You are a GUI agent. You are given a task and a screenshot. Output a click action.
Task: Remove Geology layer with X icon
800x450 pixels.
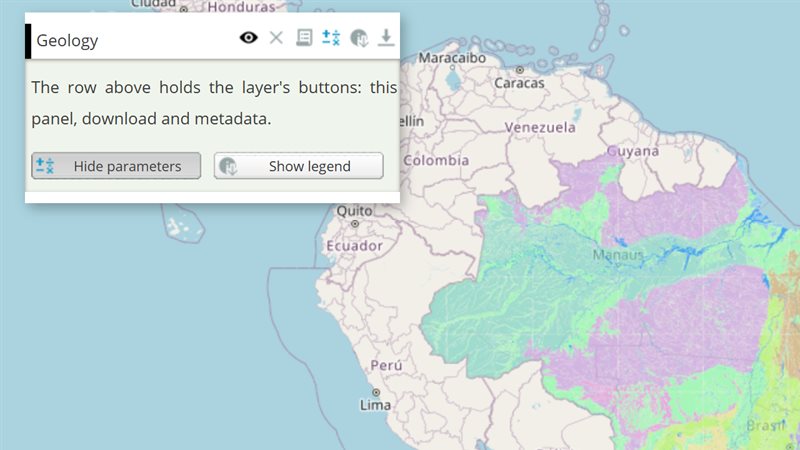tap(276, 38)
